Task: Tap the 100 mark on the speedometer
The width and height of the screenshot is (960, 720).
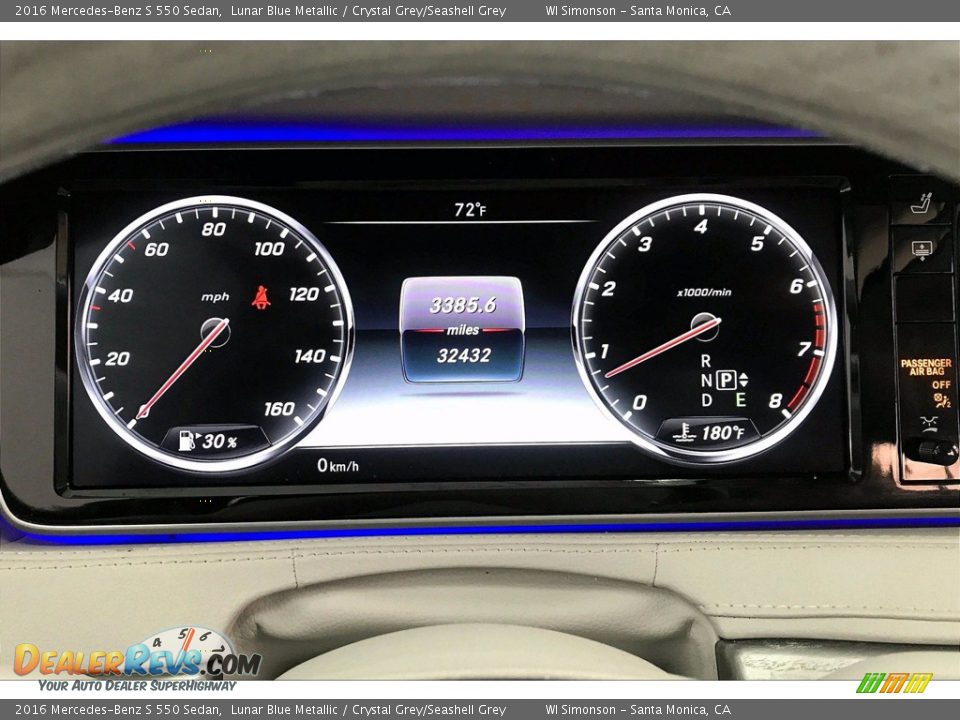Action: pos(269,248)
